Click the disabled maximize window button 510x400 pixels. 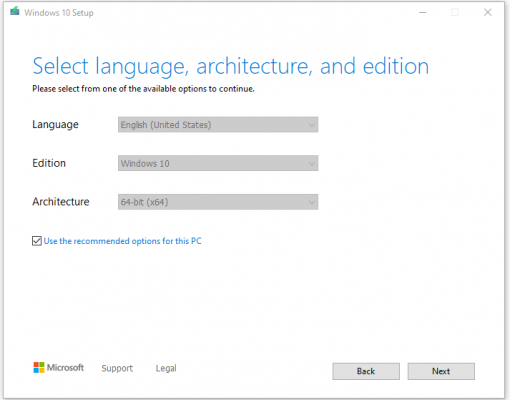455,12
